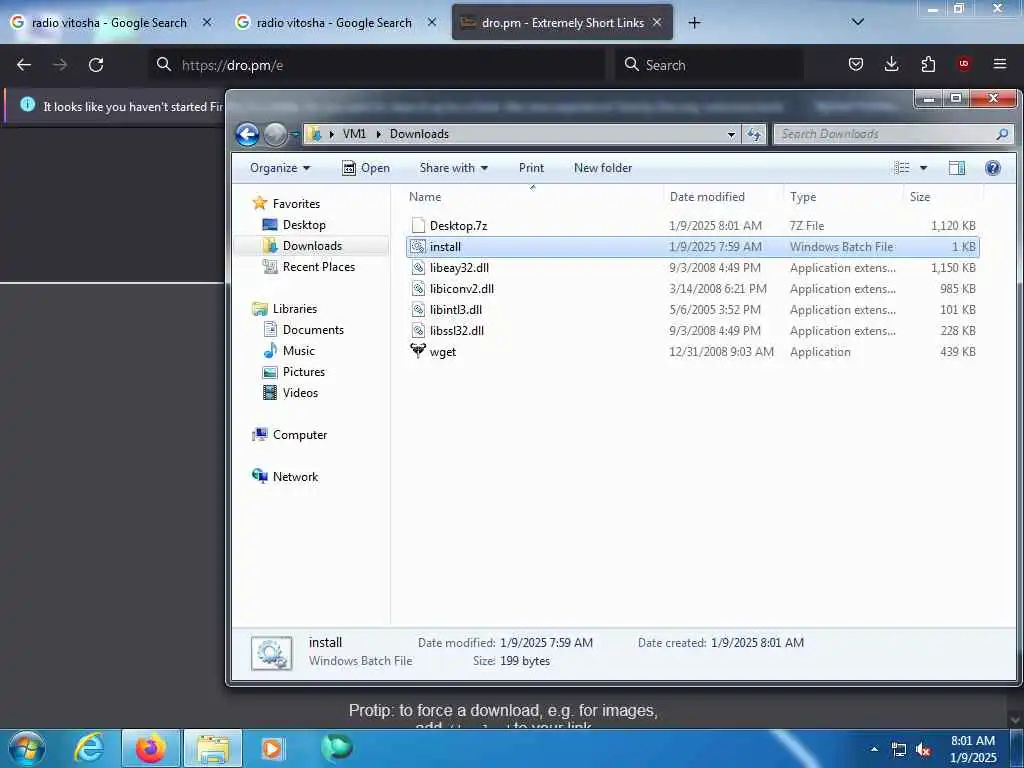Switch to first radio vitosha Google Search tab

coord(110,23)
